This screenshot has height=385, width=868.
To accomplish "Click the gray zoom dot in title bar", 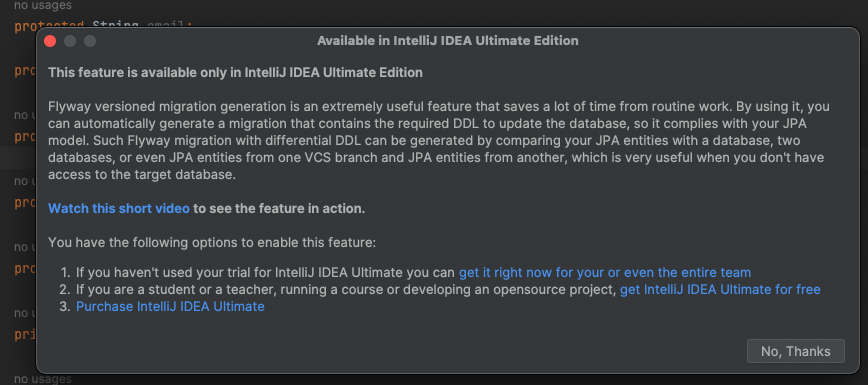I will 90,41.
